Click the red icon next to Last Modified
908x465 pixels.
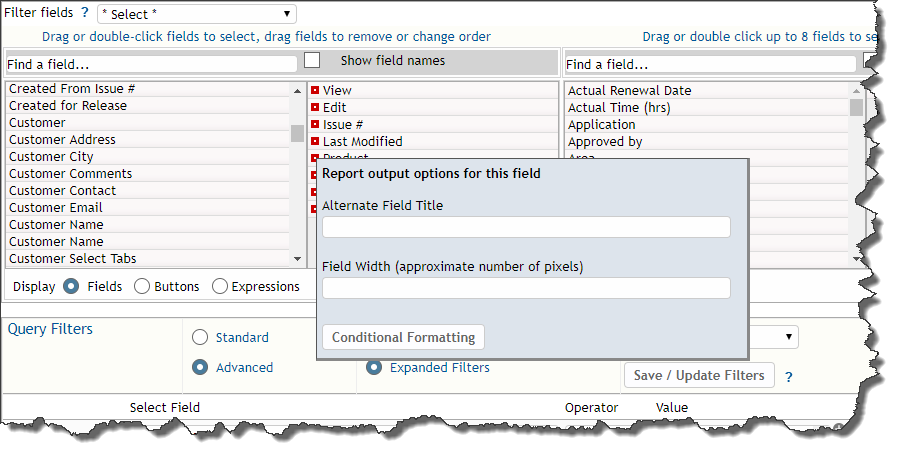(315, 141)
